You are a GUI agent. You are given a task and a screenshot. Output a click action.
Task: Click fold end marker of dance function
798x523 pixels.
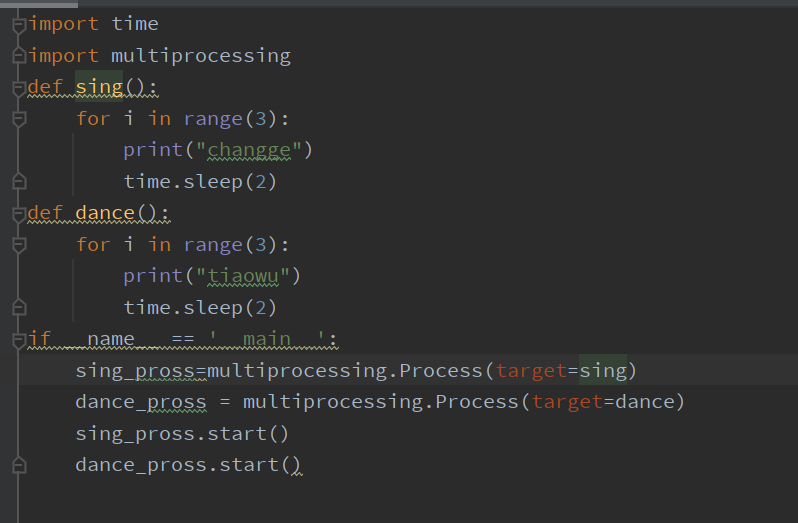[x=18, y=308]
